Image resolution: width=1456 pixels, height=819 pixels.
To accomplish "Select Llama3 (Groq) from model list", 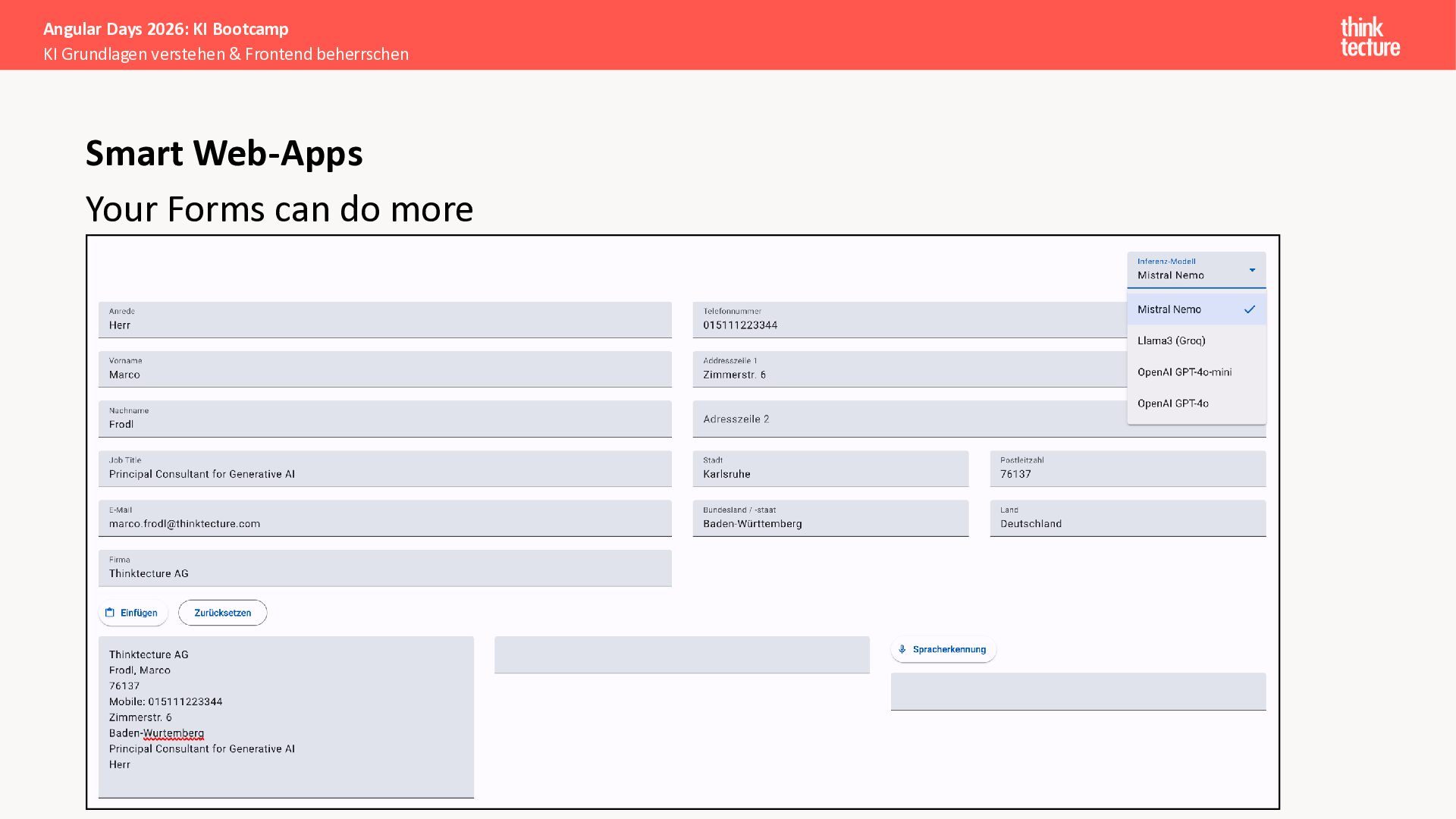I will (1172, 340).
